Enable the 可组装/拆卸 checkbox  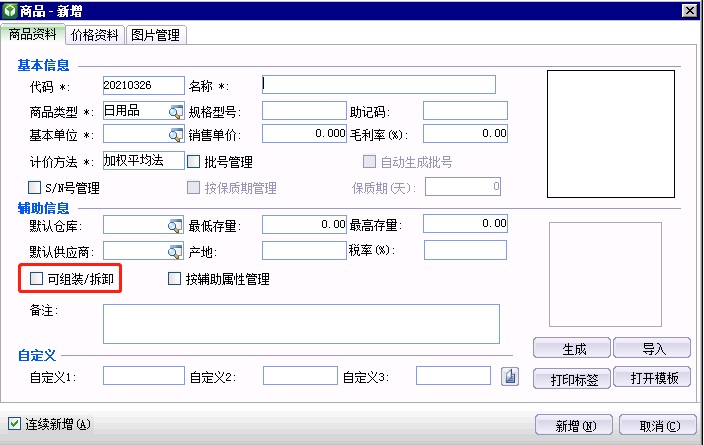point(37,279)
